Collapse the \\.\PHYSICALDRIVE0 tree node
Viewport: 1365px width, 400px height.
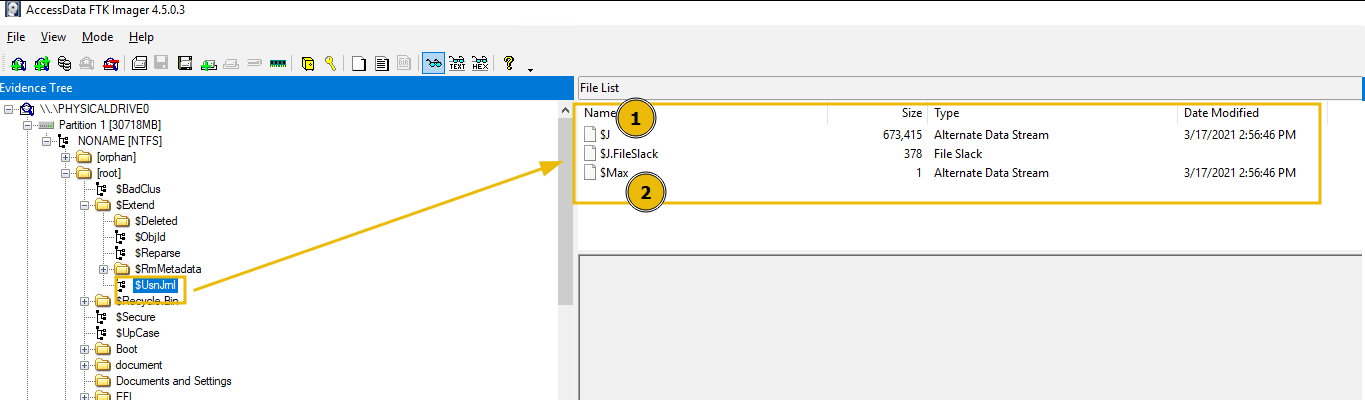pyautogui.click(x=11, y=109)
